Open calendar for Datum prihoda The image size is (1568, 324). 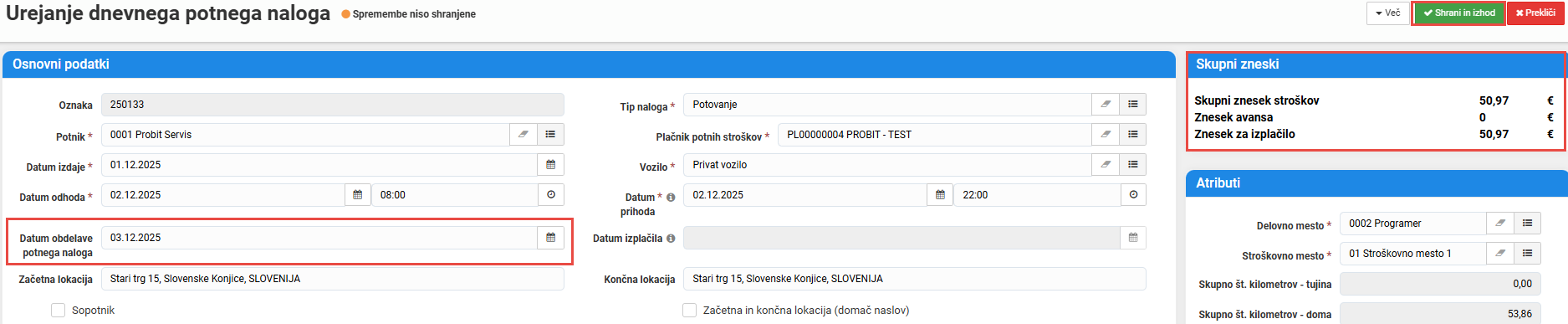click(940, 194)
